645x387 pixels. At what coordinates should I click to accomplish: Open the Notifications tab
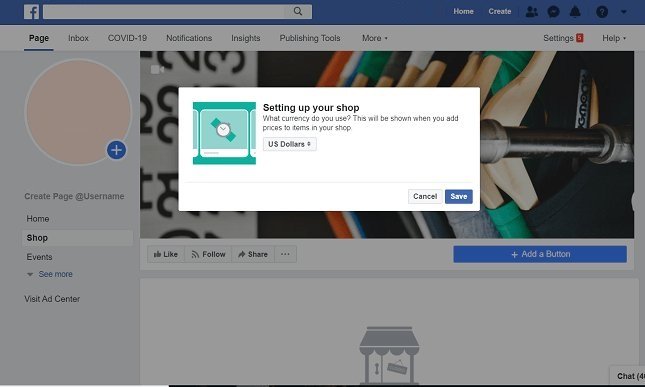(x=189, y=38)
